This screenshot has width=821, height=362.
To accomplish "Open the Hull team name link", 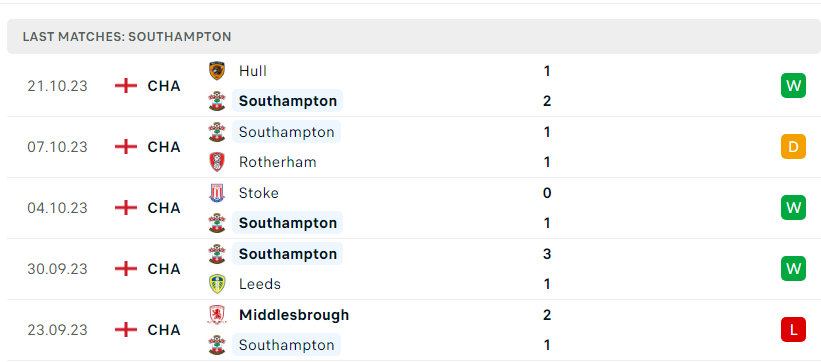I will tap(252, 71).
